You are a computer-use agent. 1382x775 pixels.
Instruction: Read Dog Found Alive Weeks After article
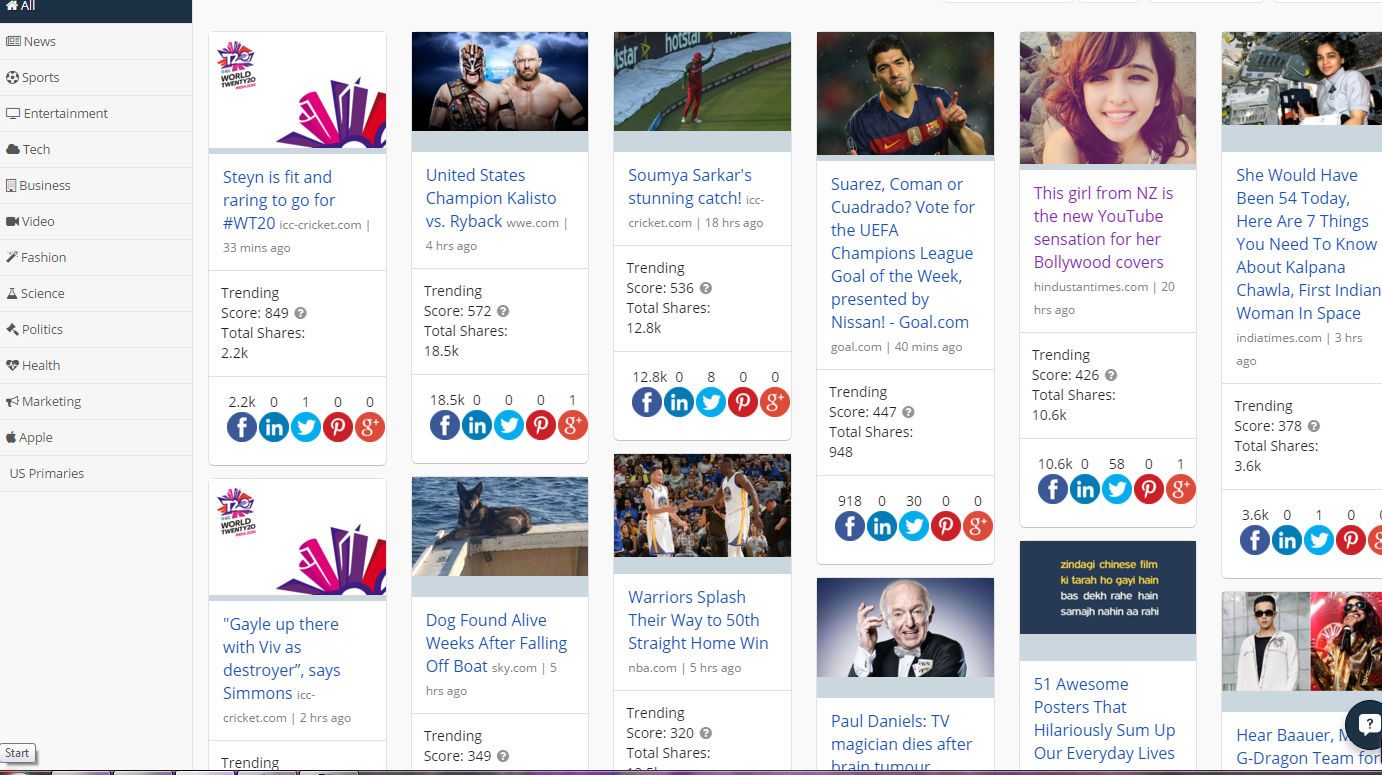tap(496, 643)
